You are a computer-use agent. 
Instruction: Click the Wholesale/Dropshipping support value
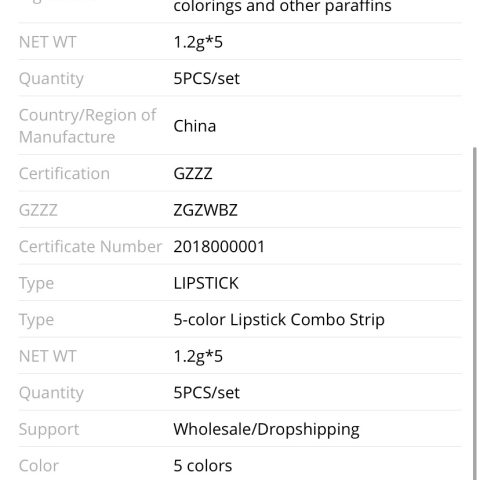(x=266, y=429)
